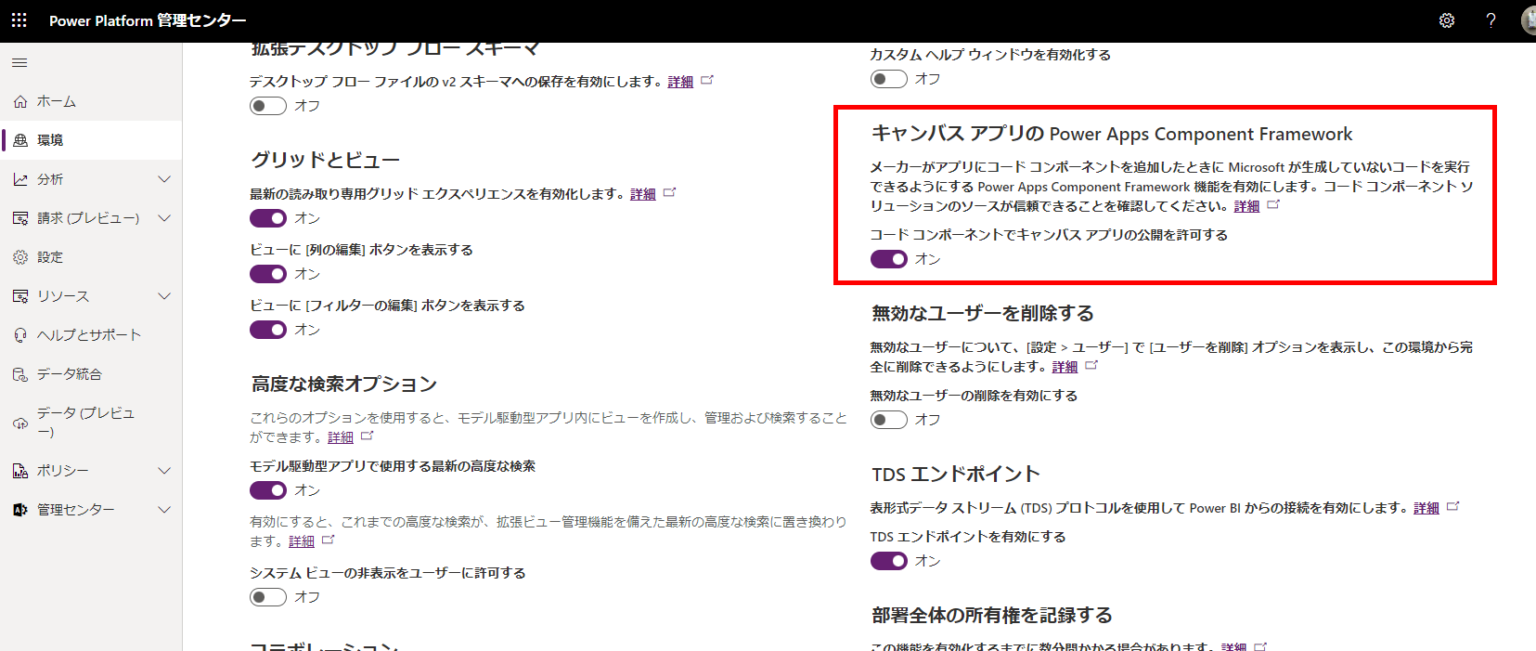This screenshot has height=651, width=1536.
Task: Open the settings gear in header
Action: coord(1446,20)
